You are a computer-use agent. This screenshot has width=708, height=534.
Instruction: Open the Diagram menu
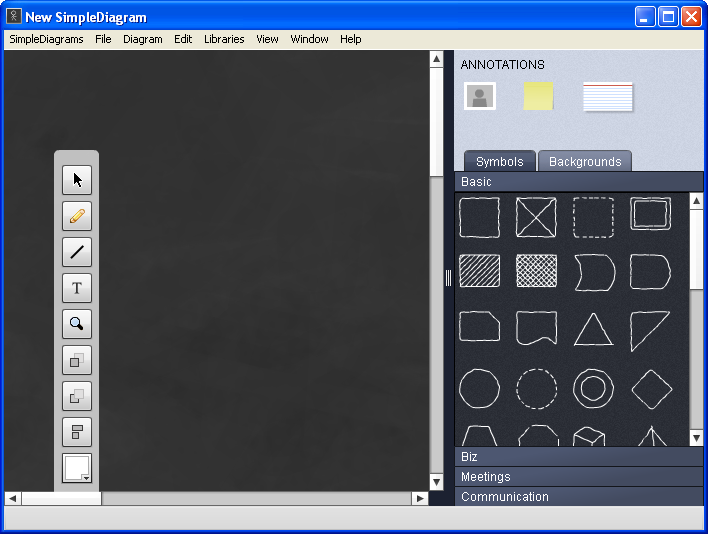tap(143, 39)
